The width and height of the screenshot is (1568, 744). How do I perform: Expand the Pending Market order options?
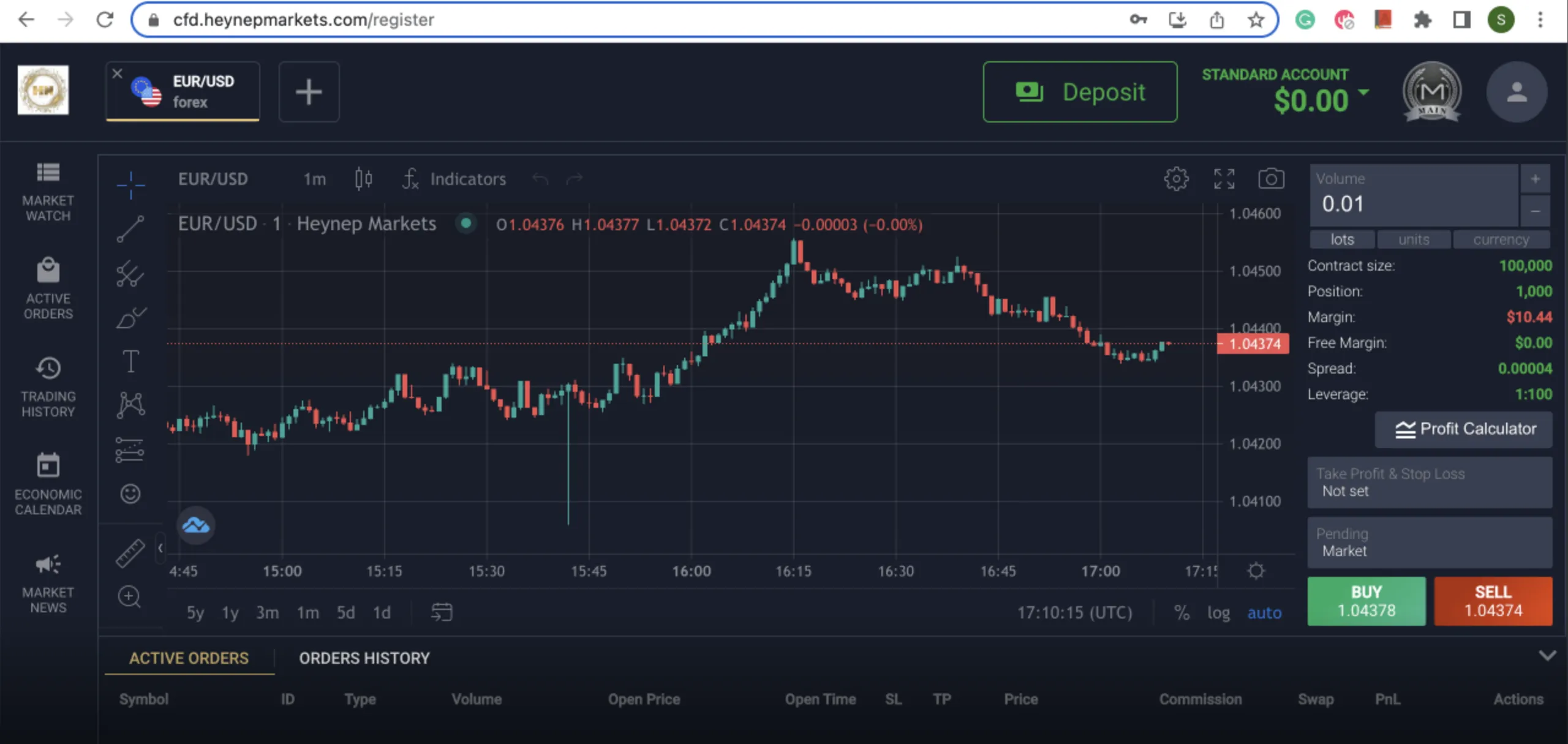(x=1430, y=542)
